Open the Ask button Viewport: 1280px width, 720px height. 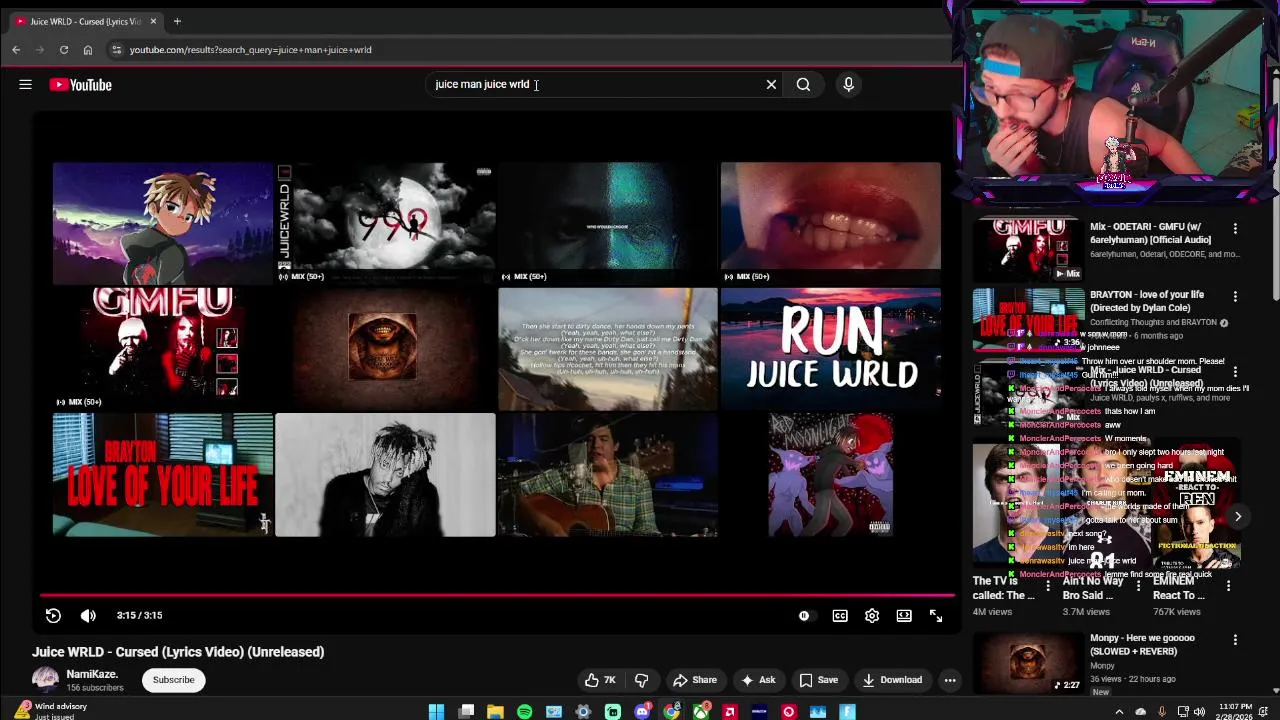point(757,680)
